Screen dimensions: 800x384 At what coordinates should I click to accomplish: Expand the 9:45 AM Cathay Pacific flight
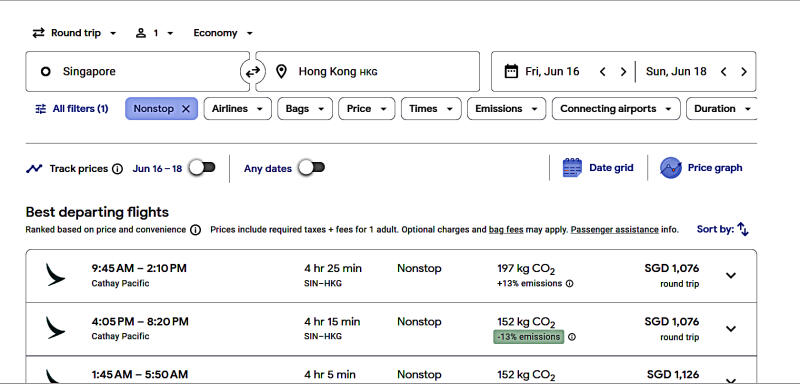[731, 275]
